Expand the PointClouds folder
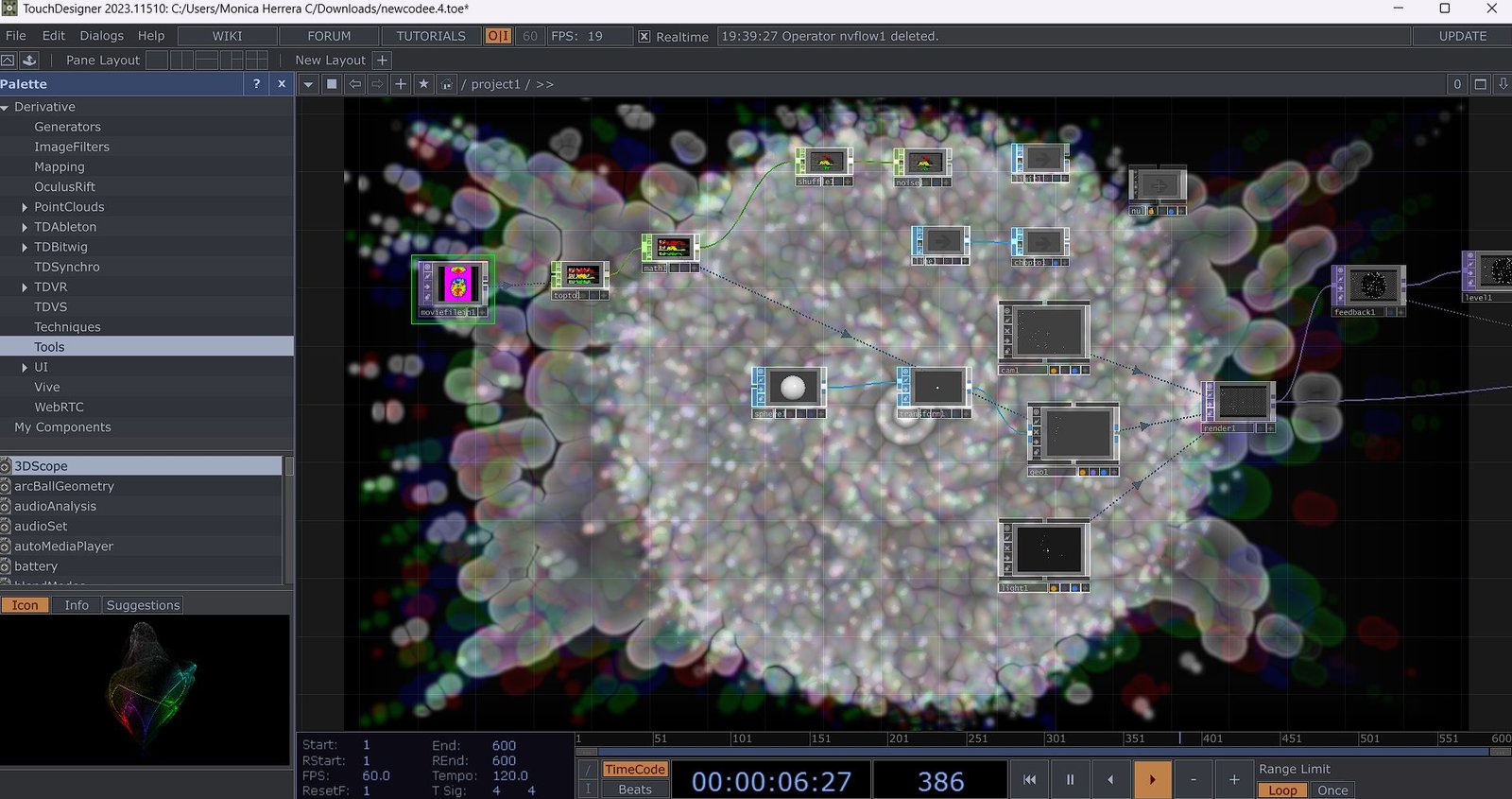 25,207
